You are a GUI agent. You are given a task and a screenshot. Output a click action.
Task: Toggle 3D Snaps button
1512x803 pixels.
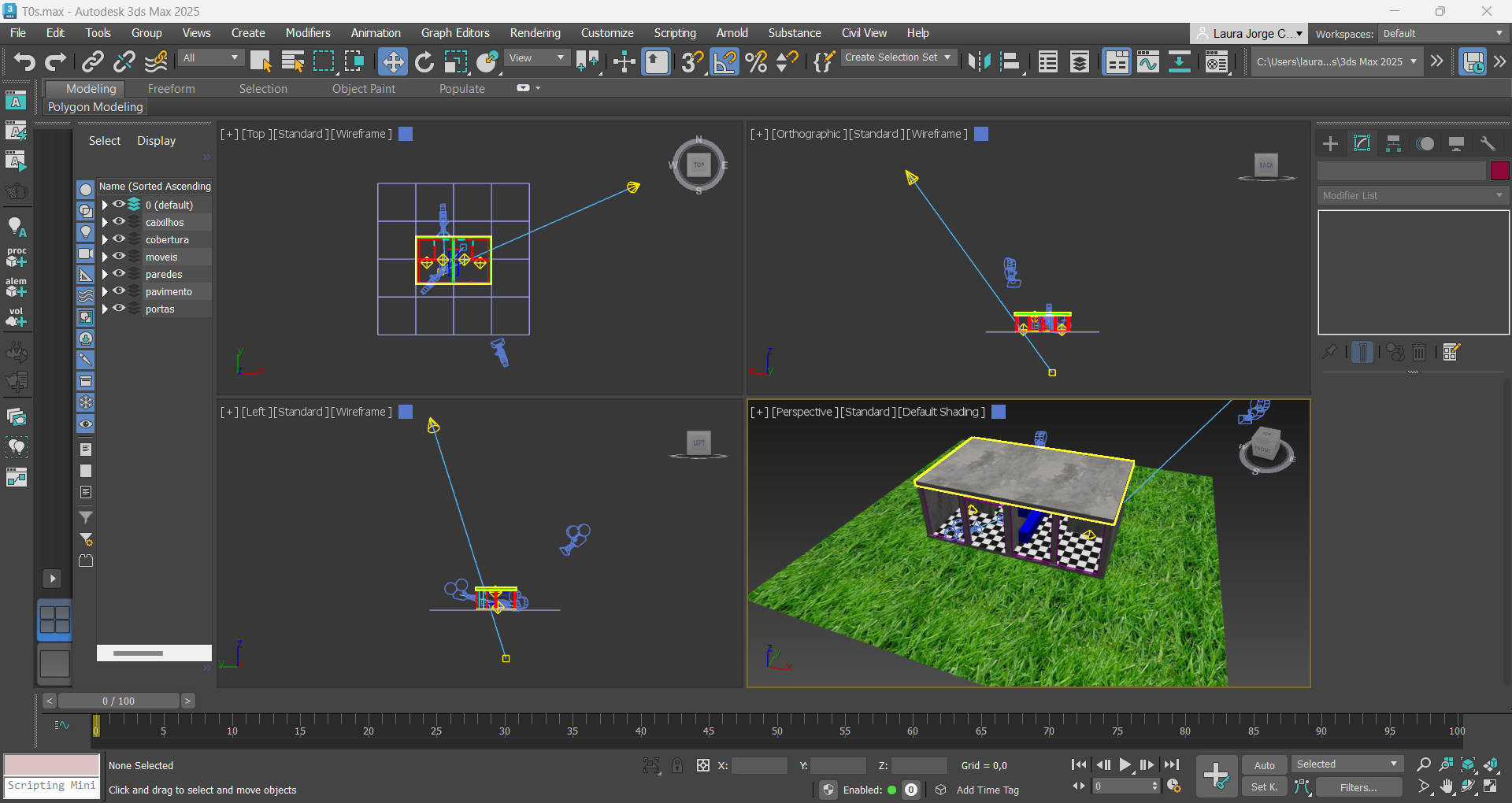point(692,61)
